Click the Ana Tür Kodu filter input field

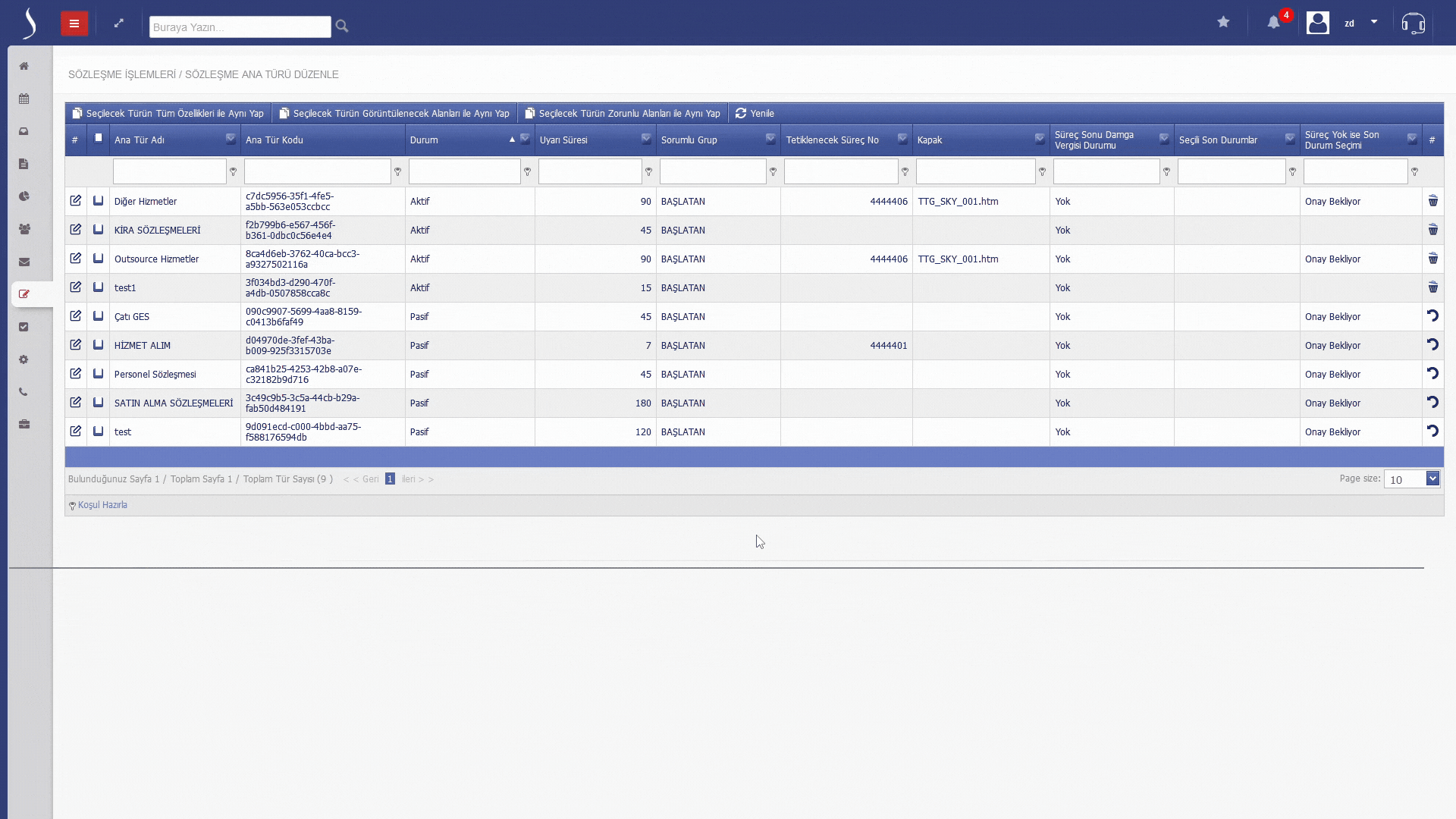317,172
